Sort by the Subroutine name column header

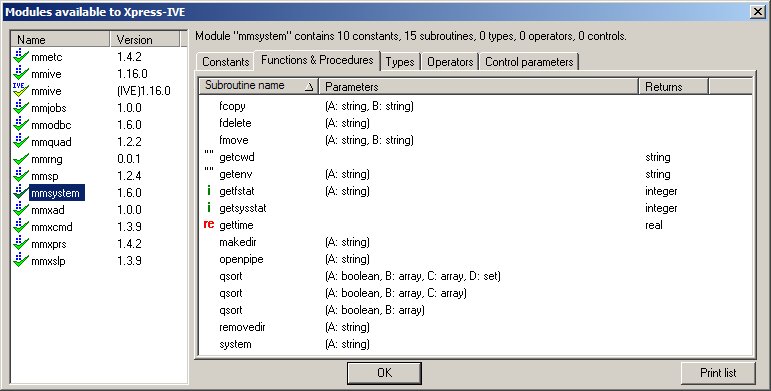(x=259, y=86)
